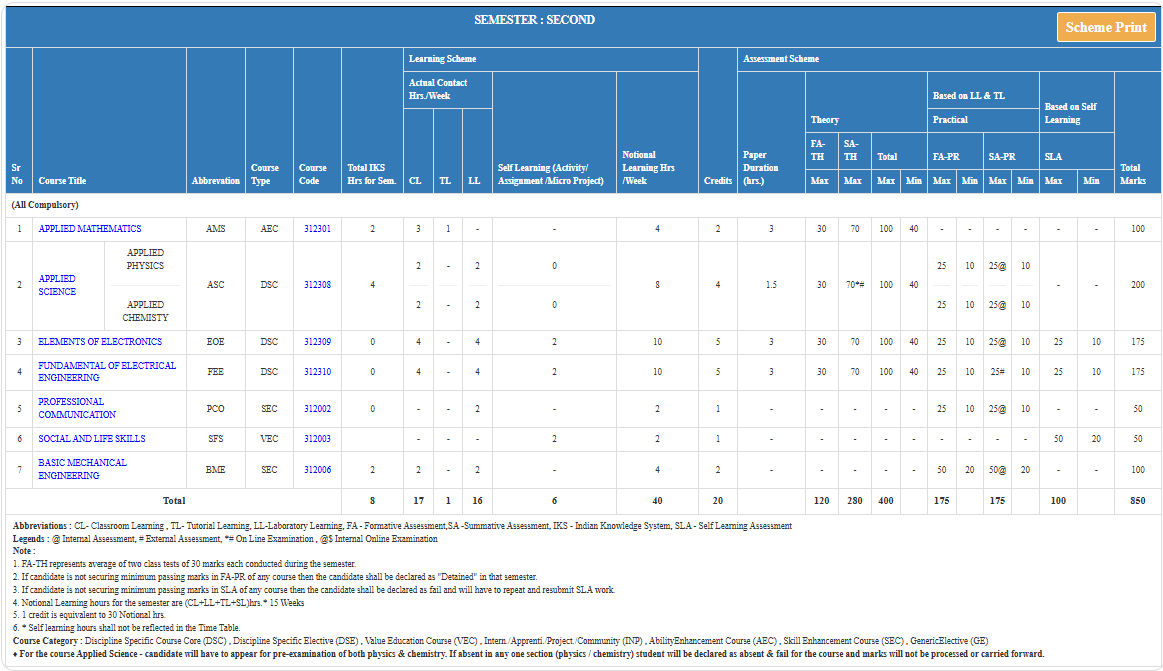Screen dimensions: 1163x671
Task: Click course code 312310
Action: [317, 372]
